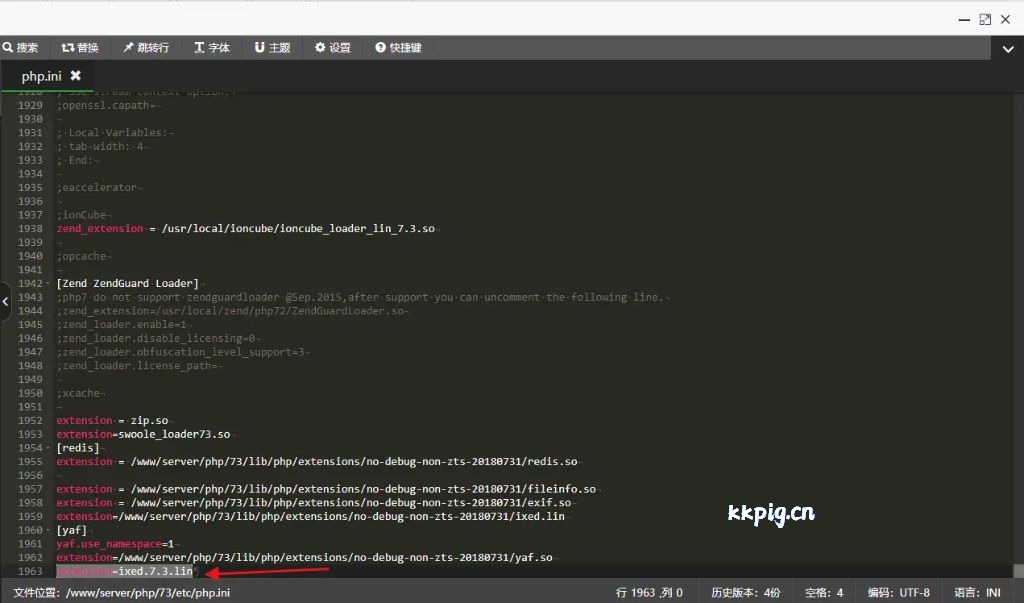Open the 设置 settings panel
Screen dimensions: 1024x603
click(x=332, y=48)
